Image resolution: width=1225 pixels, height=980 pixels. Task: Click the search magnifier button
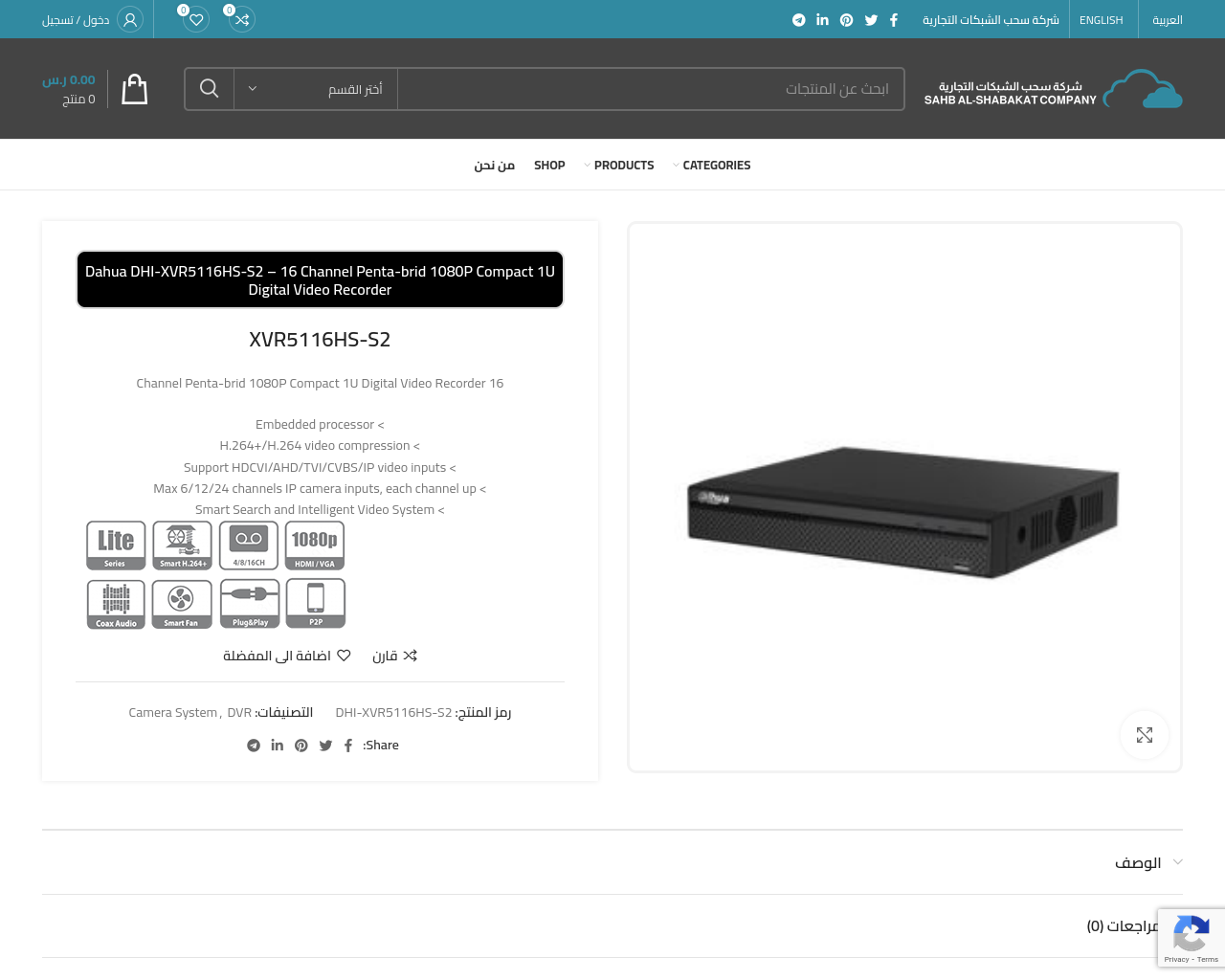tap(209, 89)
